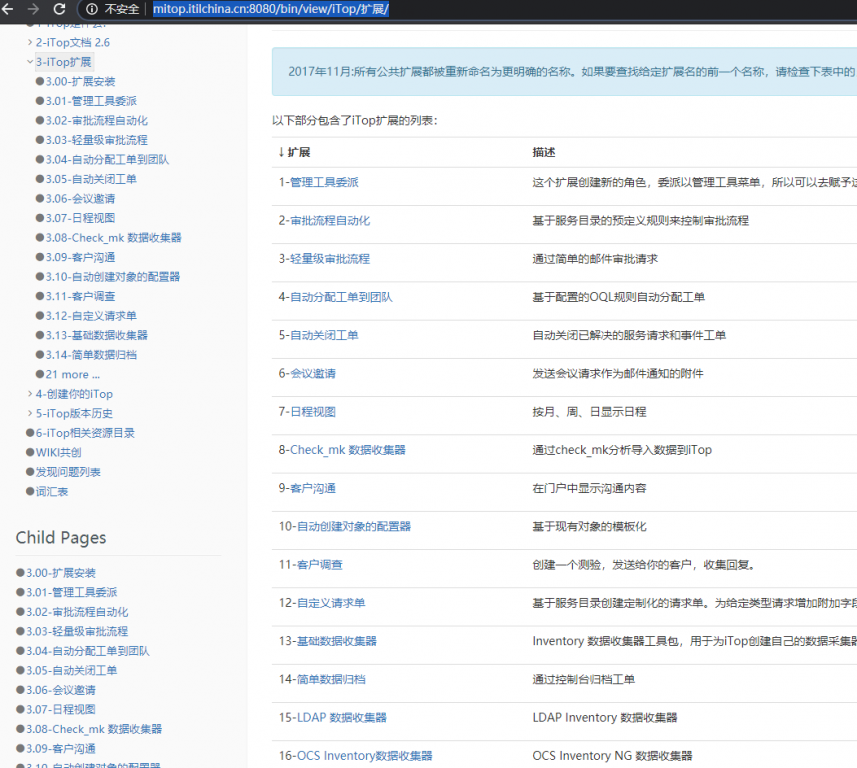Screen dimensions: 857x768
Task: Open 3.03-轻量级审批流程 in navigation tree
Action: pyautogui.click(x=97, y=140)
